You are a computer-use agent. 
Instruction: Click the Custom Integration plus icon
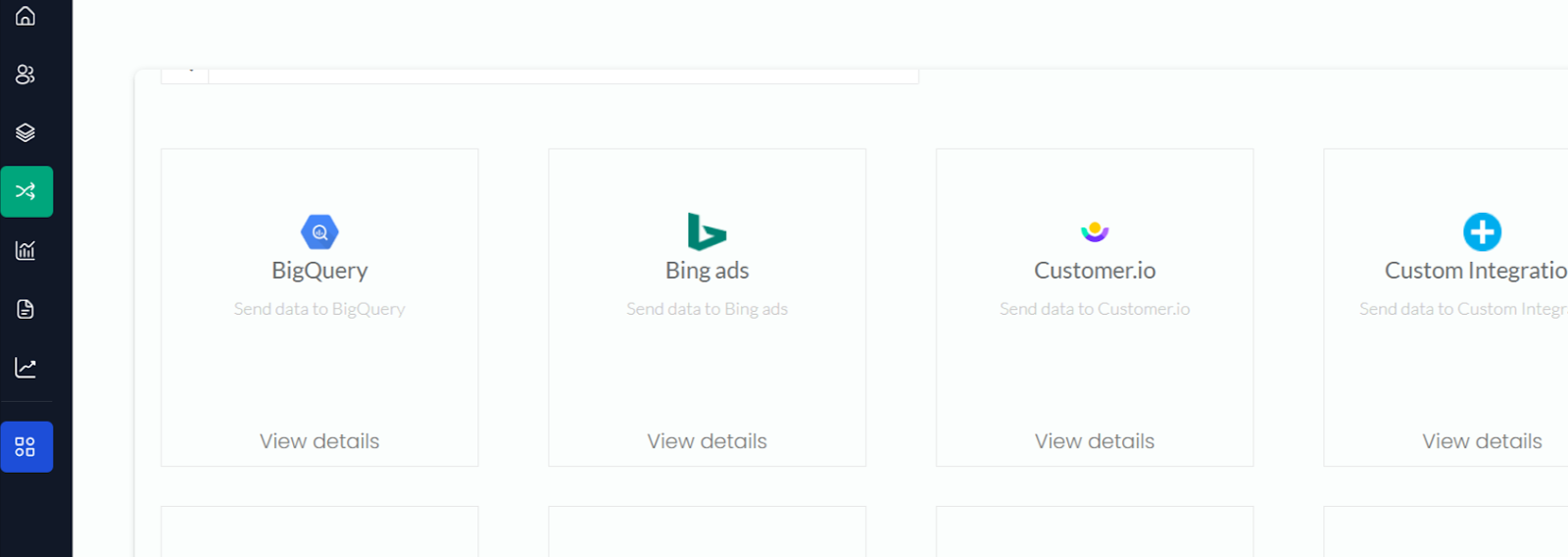(x=1482, y=232)
